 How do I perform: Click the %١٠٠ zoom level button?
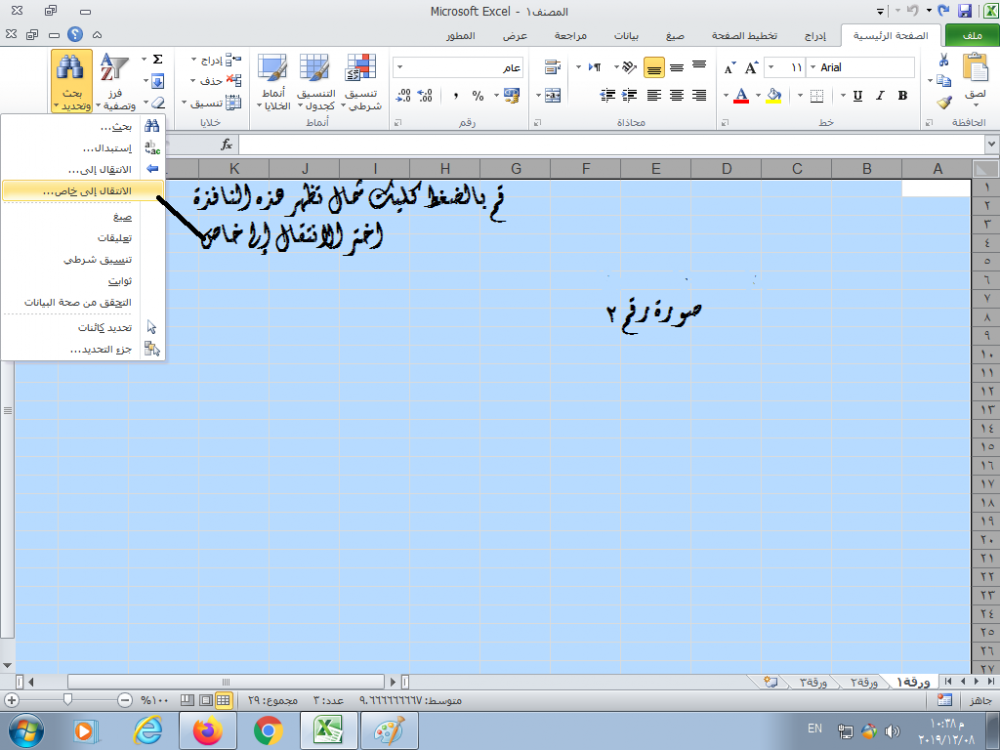154,700
